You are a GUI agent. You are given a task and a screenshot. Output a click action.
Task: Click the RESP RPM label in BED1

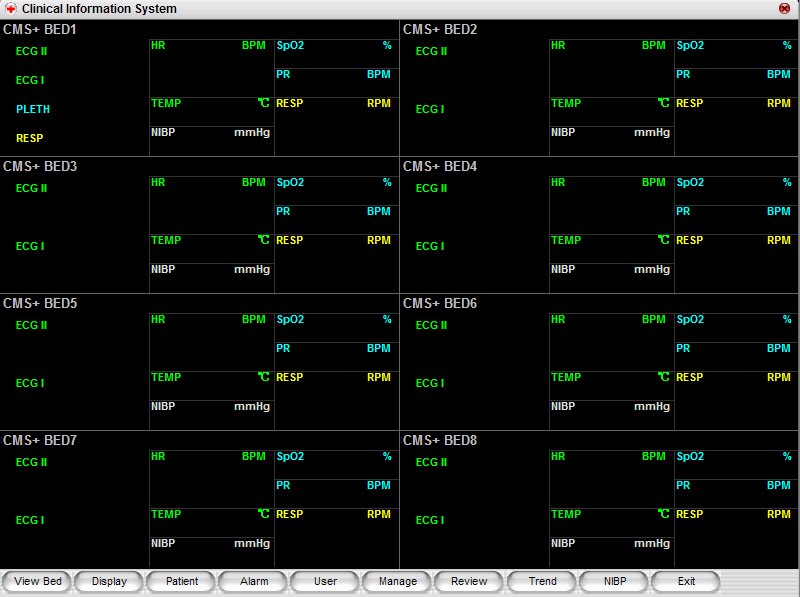(290, 104)
